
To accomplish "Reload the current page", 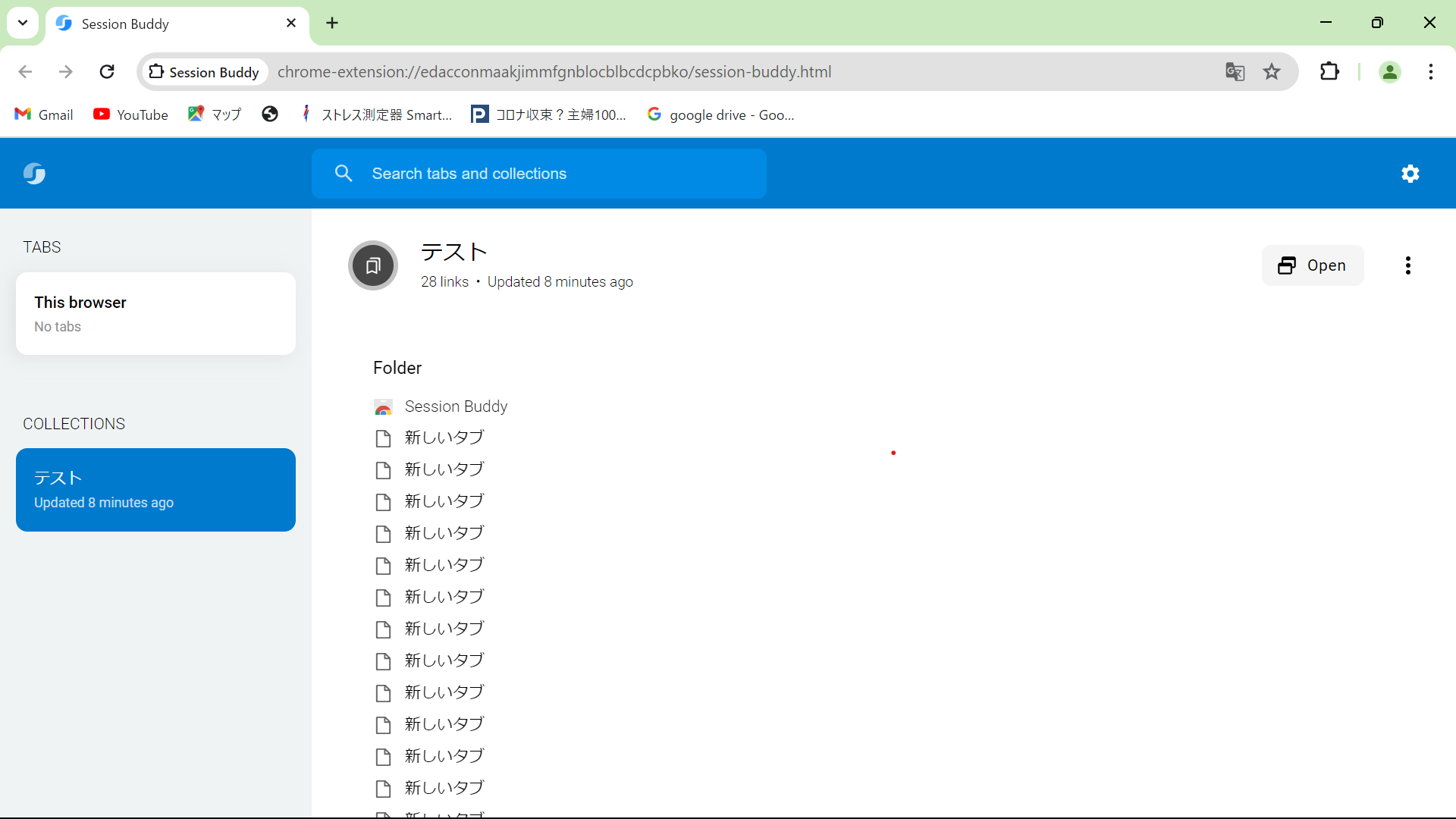I will (107, 71).
